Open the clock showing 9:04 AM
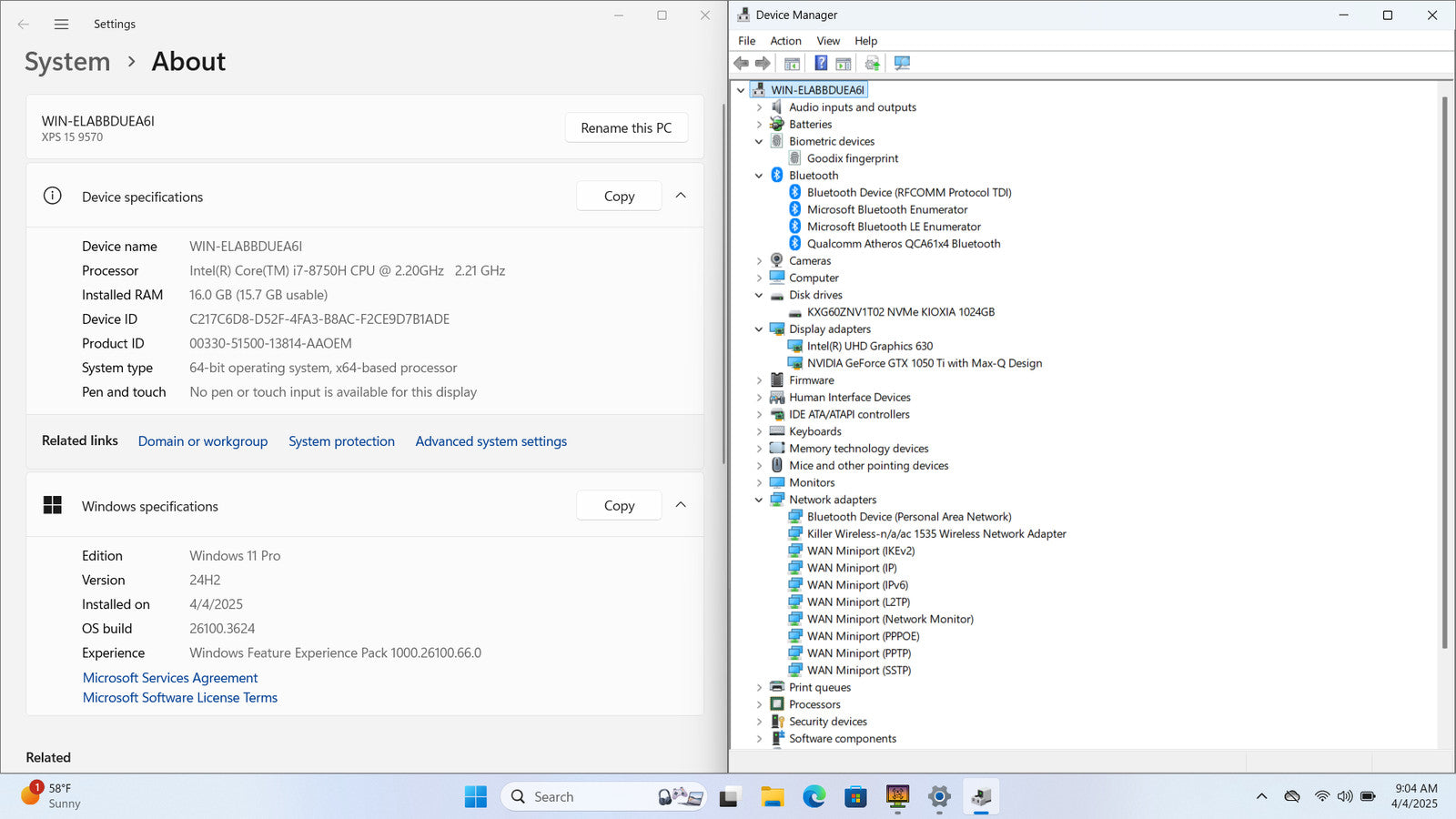The height and width of the screenshot is (819, 1456). coord(1414,796)
